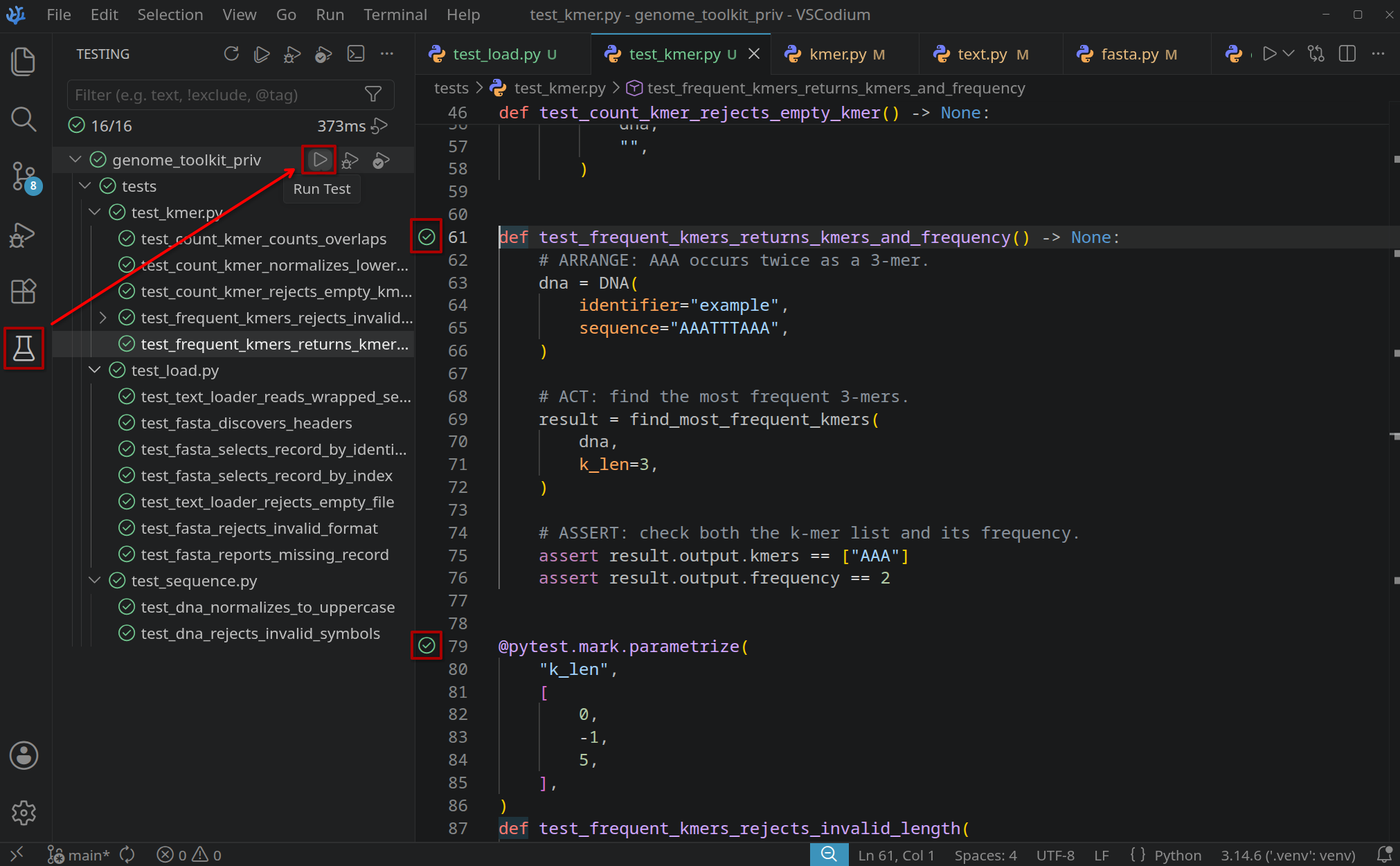Click the zoom out indicator in status bar

pyautogui.click(x=829, y=855)
